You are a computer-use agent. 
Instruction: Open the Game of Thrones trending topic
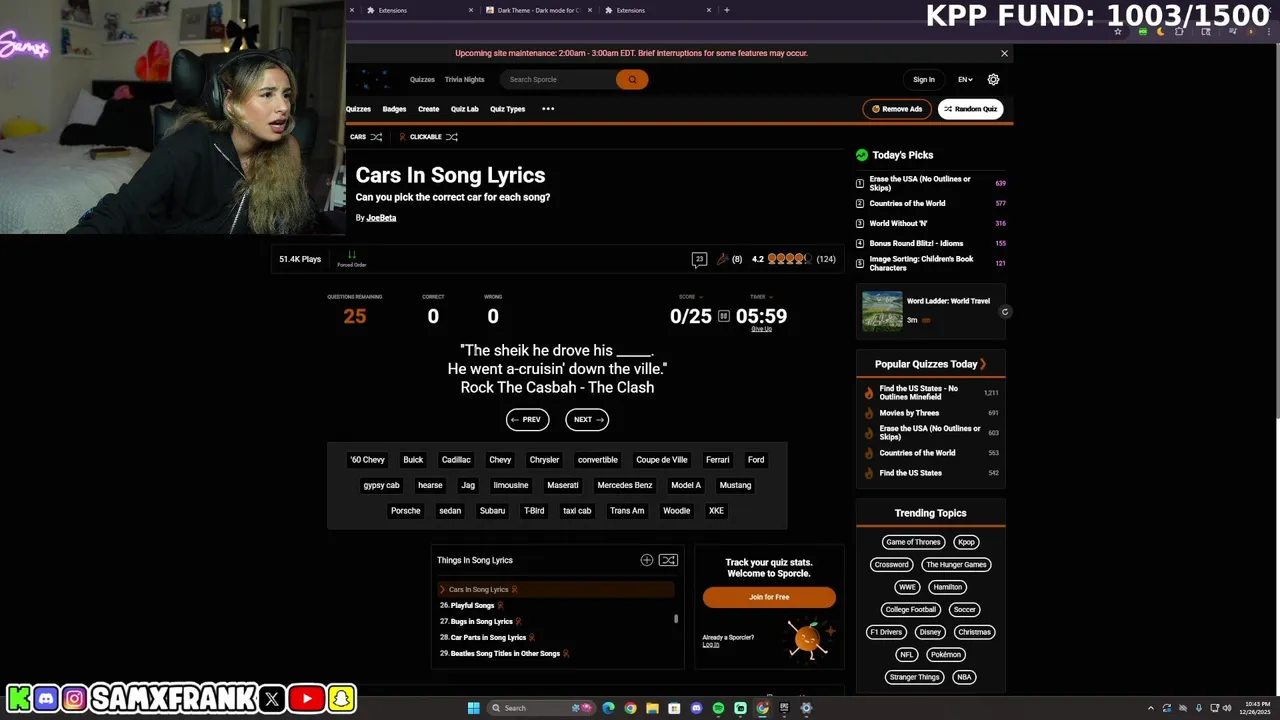point(913,542)
